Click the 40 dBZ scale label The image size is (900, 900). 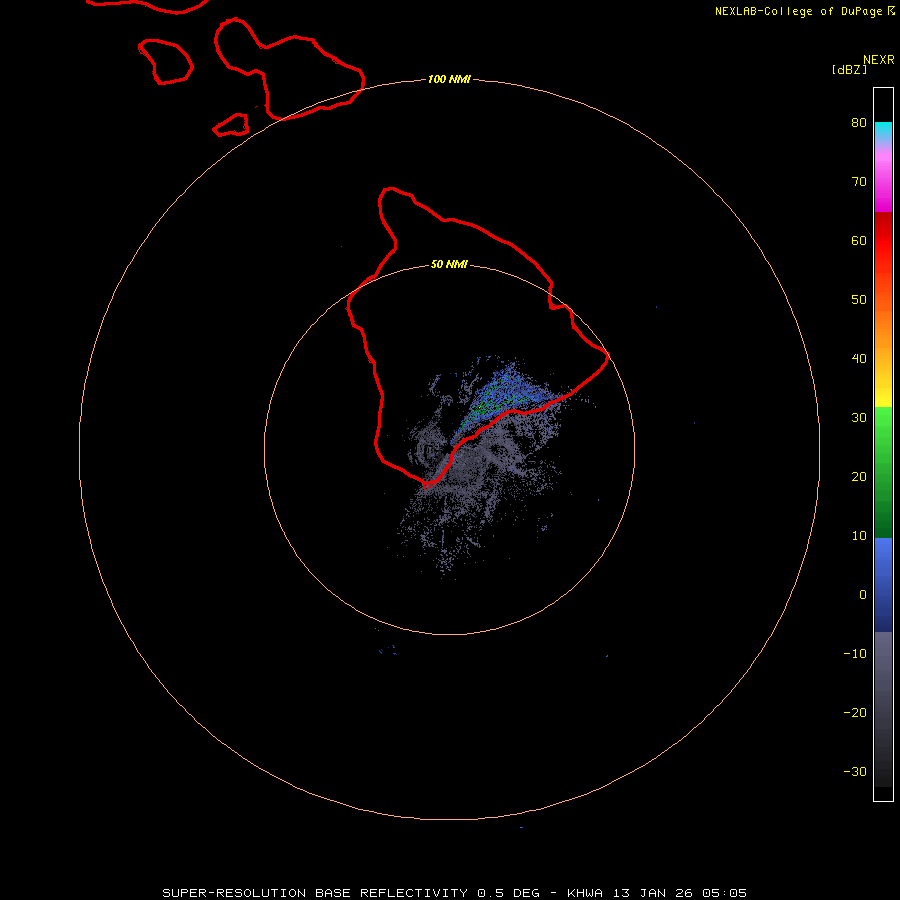(x=859, y=359)
